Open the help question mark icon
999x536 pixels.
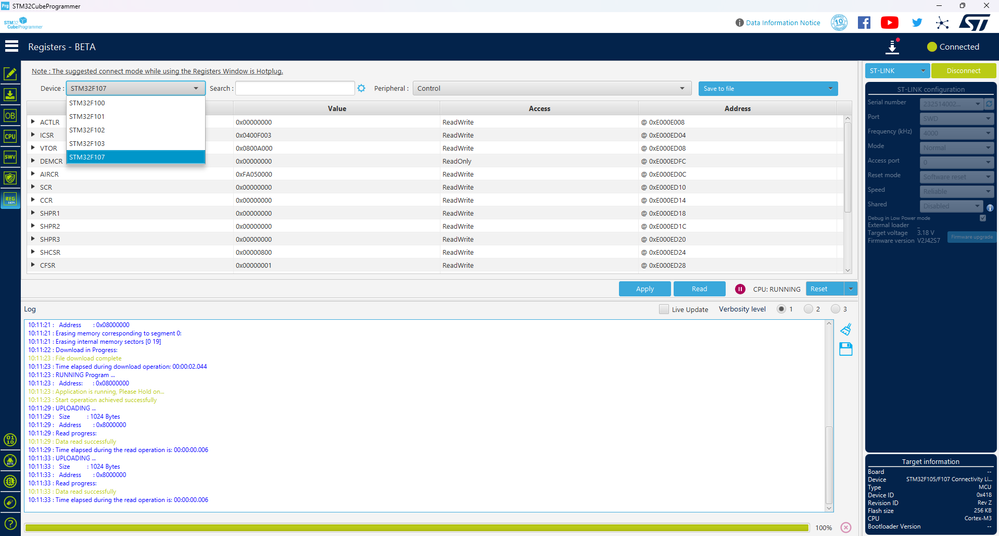pyautogui.click(x=10, y=524)
